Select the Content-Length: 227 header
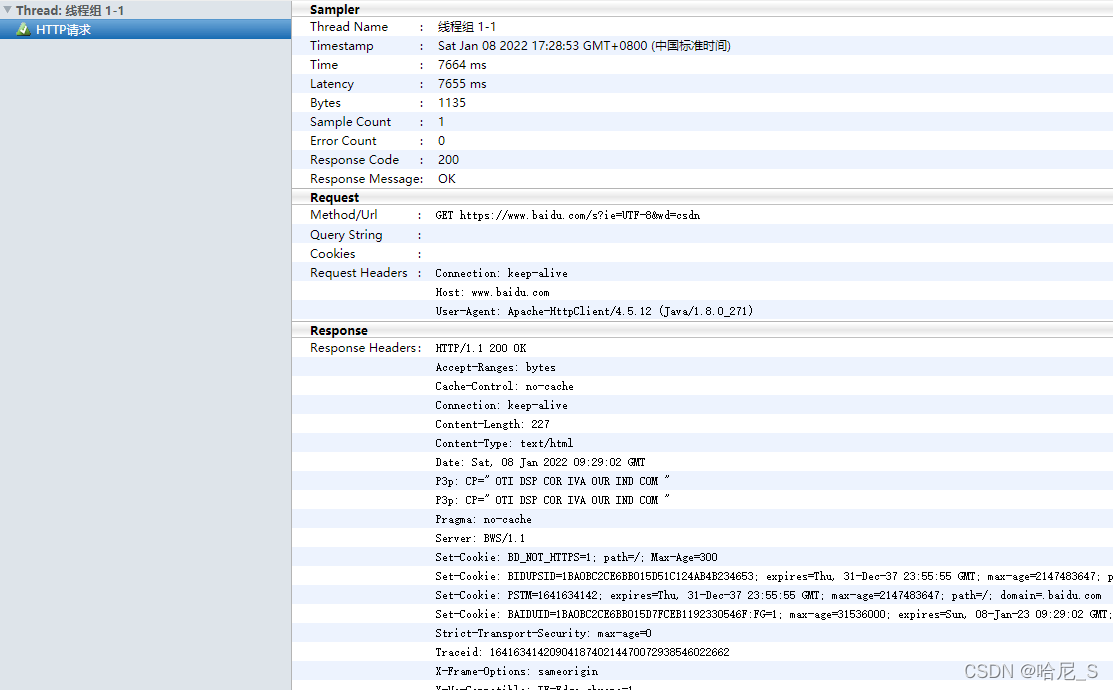 pos(493,425)
